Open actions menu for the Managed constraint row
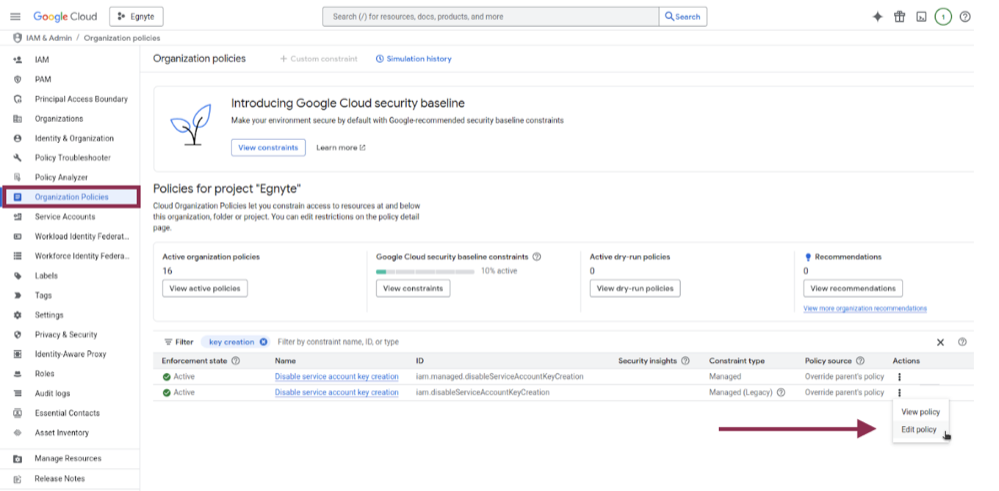The width and height of the screenshot is (999, 491). 899,376
